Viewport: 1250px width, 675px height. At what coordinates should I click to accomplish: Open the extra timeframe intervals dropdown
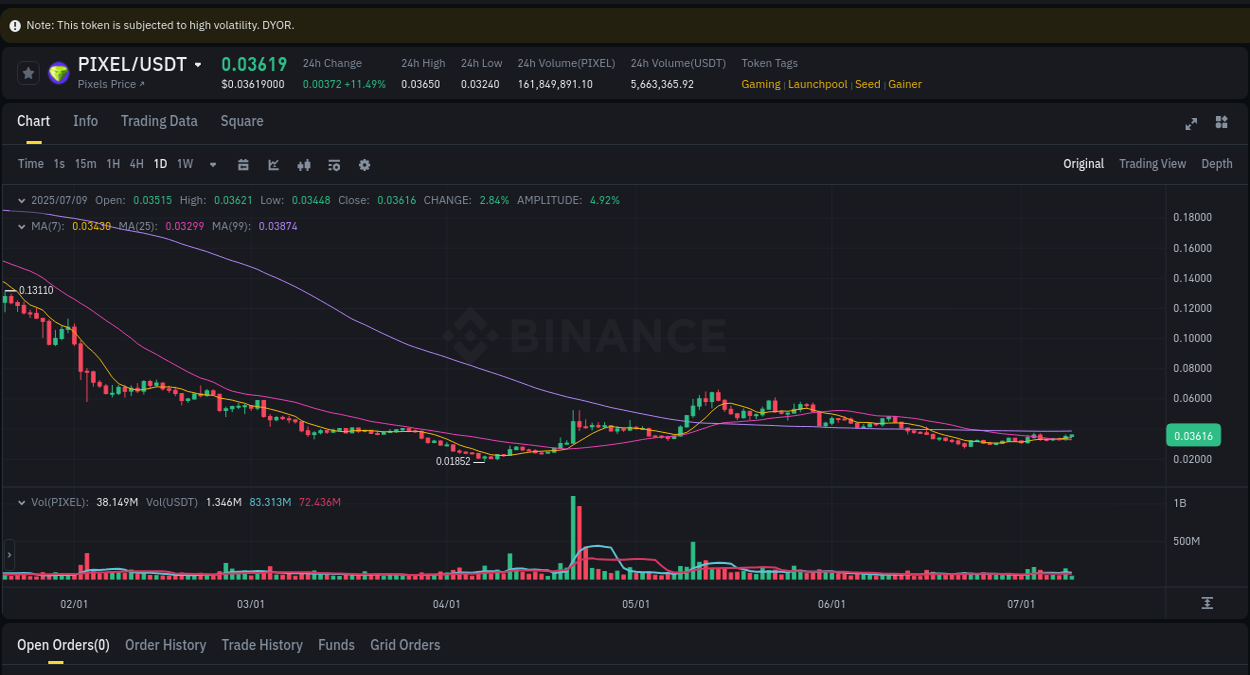point(212,164)
